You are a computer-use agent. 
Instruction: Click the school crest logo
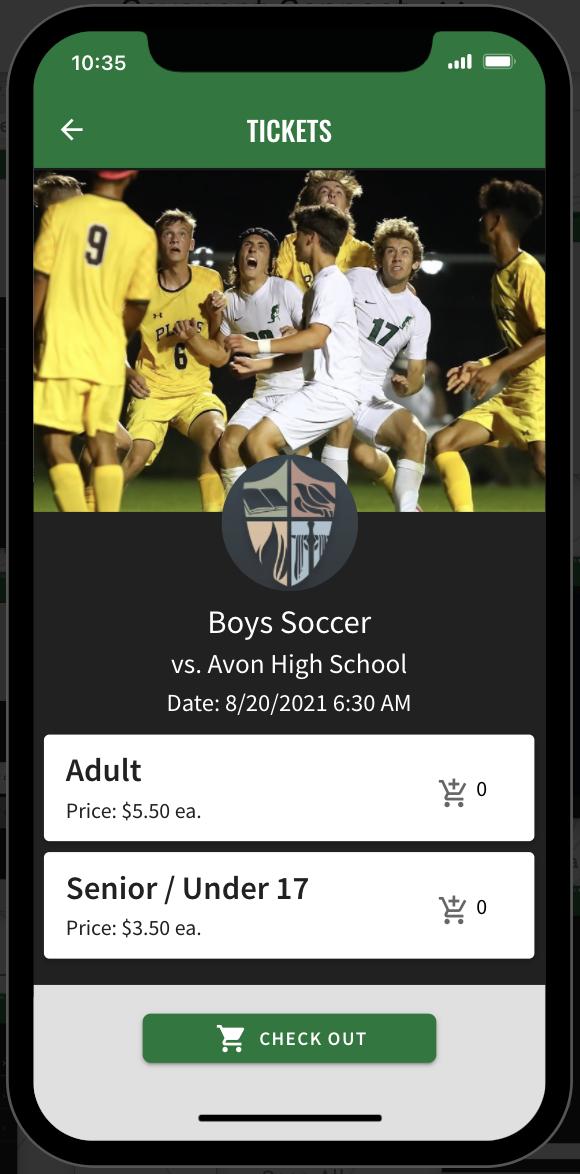point(290,523)
